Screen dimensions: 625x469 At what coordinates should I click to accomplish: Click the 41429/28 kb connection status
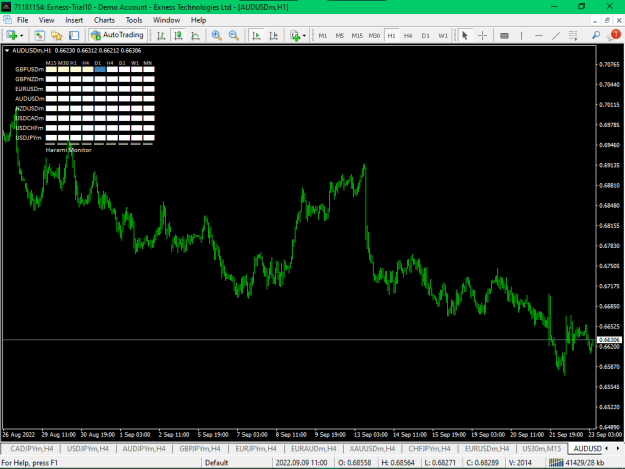click(x=584, y=463)
